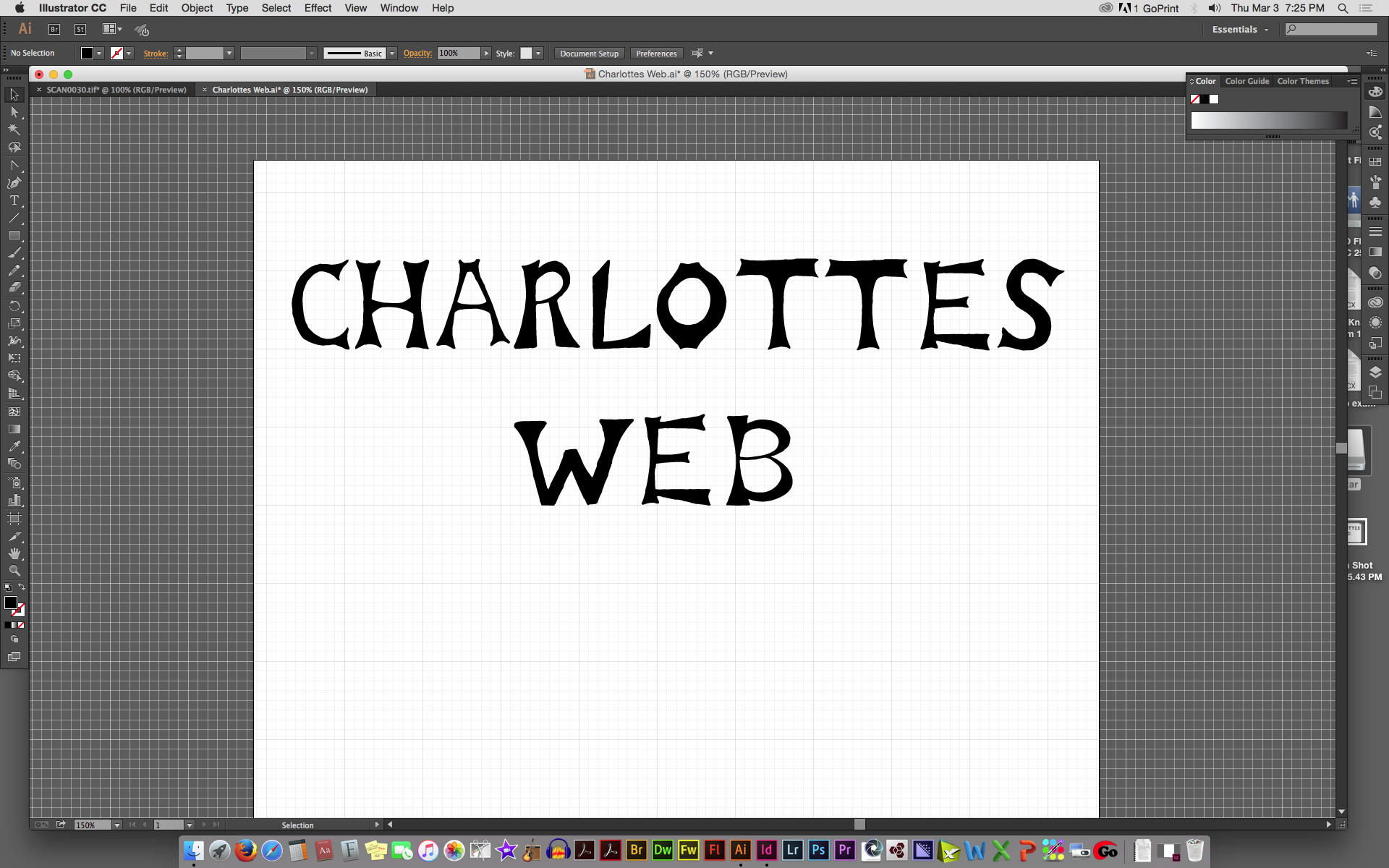Select the Zoom tool

(14, 571)
